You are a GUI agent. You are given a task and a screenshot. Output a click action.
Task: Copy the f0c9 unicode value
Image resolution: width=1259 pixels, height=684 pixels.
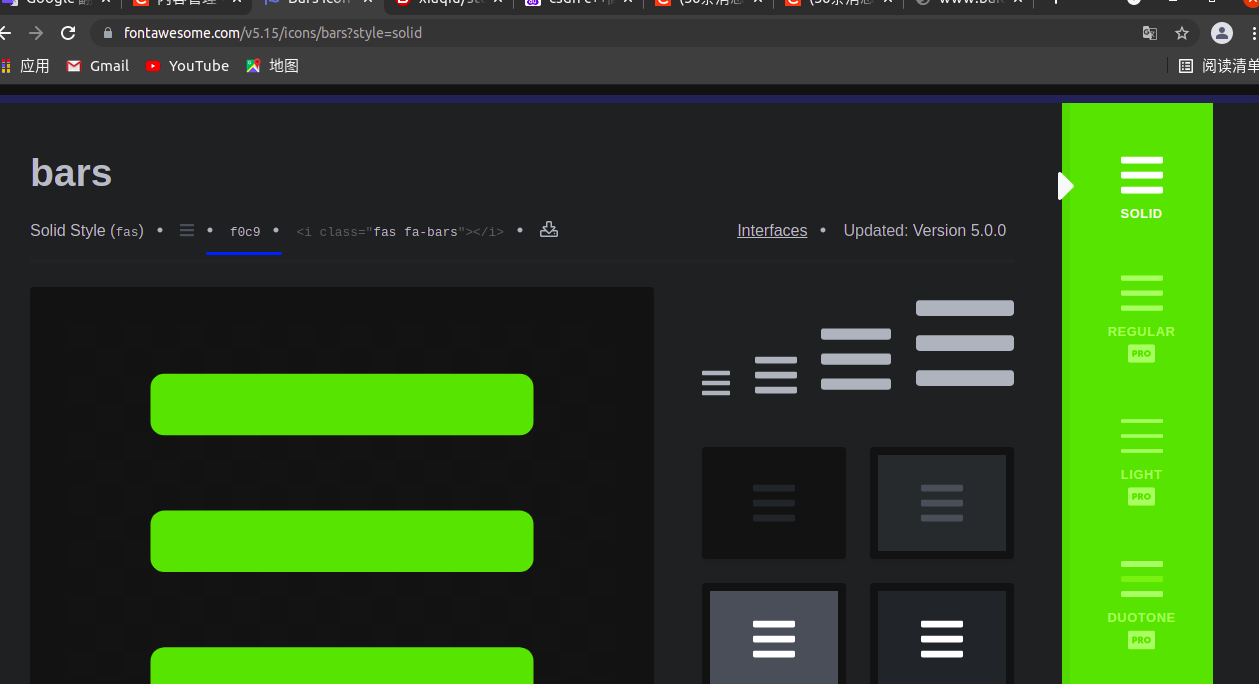click(x=245, y=232)
